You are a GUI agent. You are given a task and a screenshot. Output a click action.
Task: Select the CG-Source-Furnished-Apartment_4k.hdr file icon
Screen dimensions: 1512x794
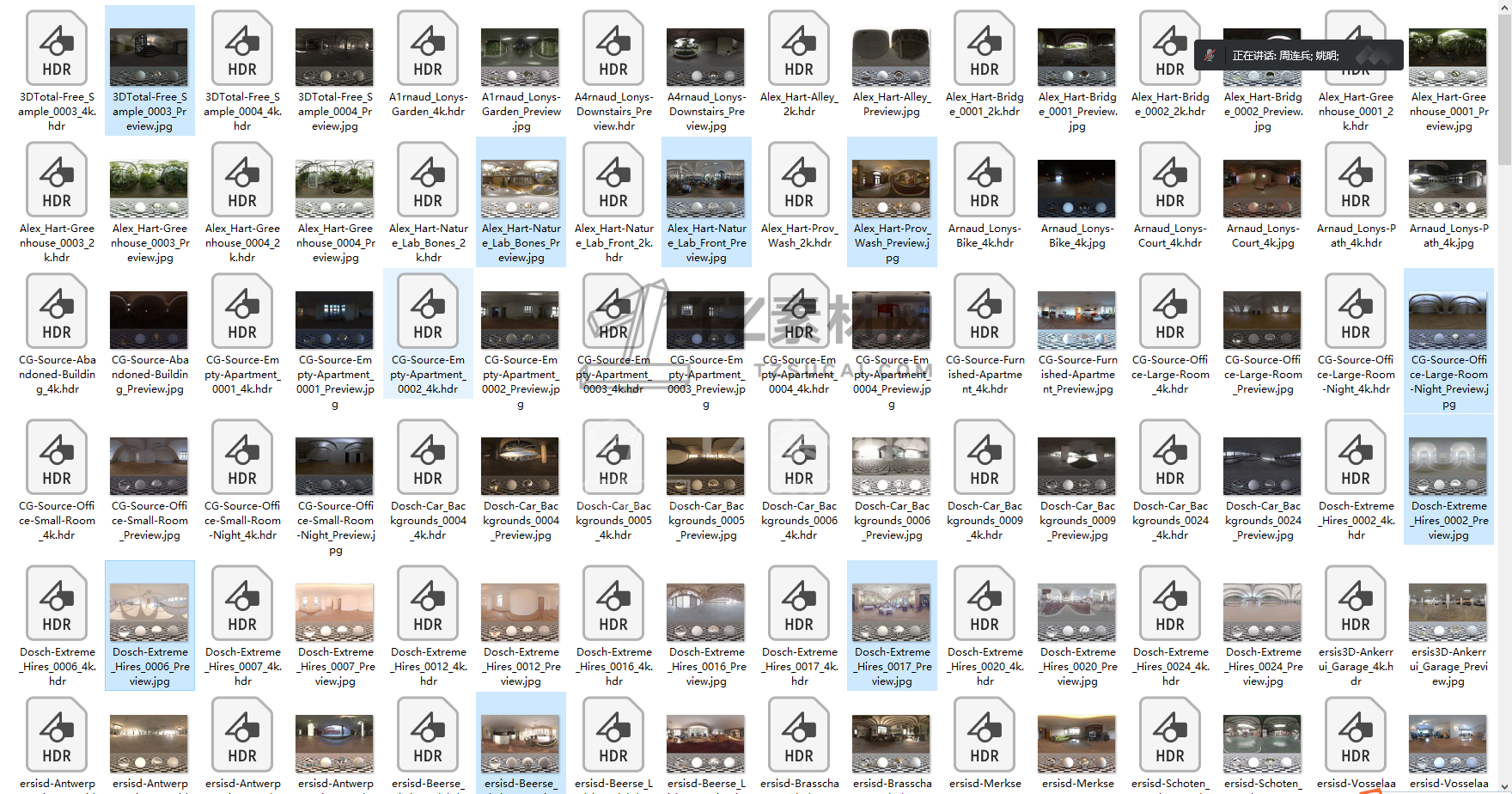pos(985,311)
